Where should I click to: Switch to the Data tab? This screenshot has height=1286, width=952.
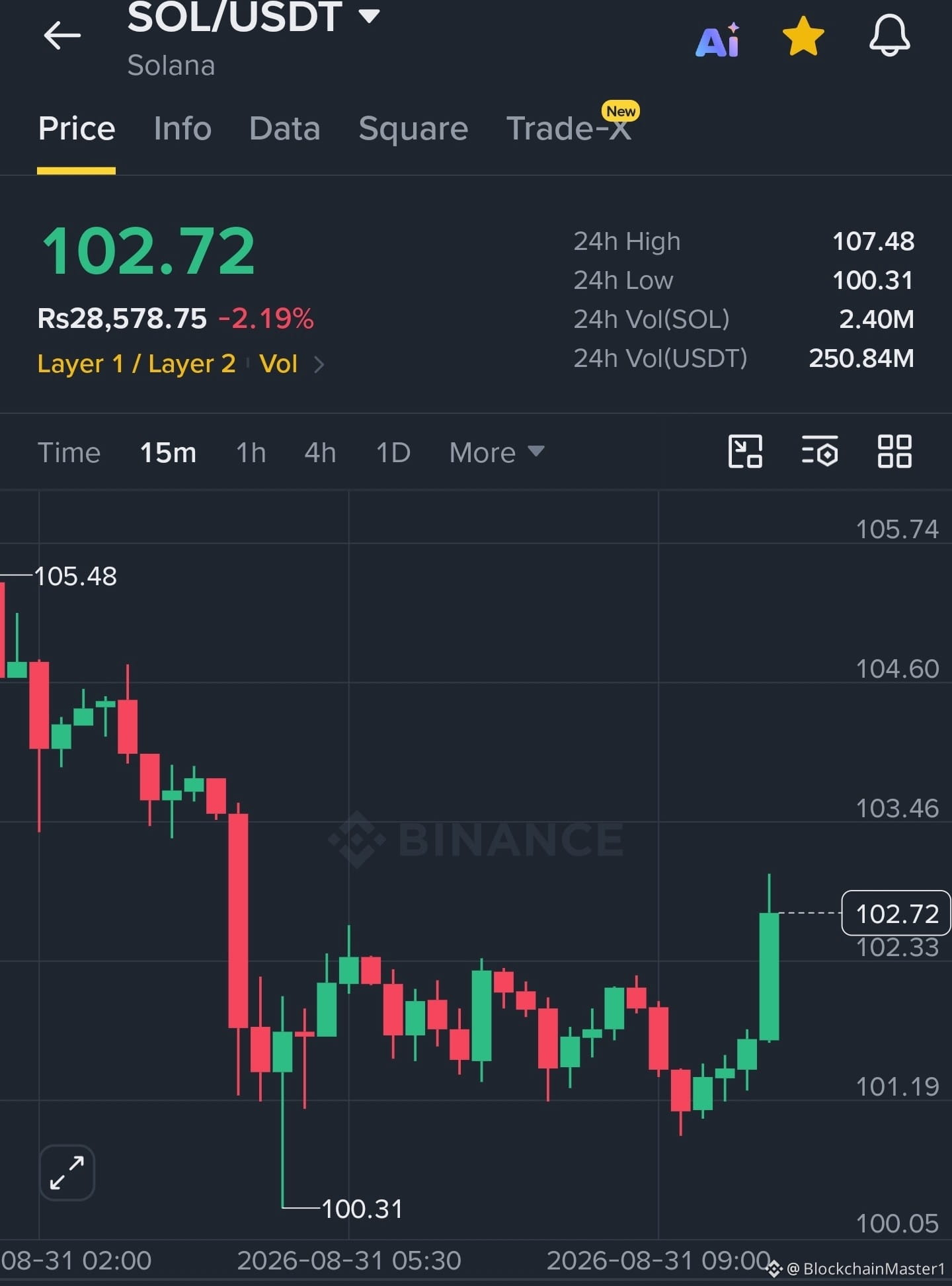click(285, 128)
